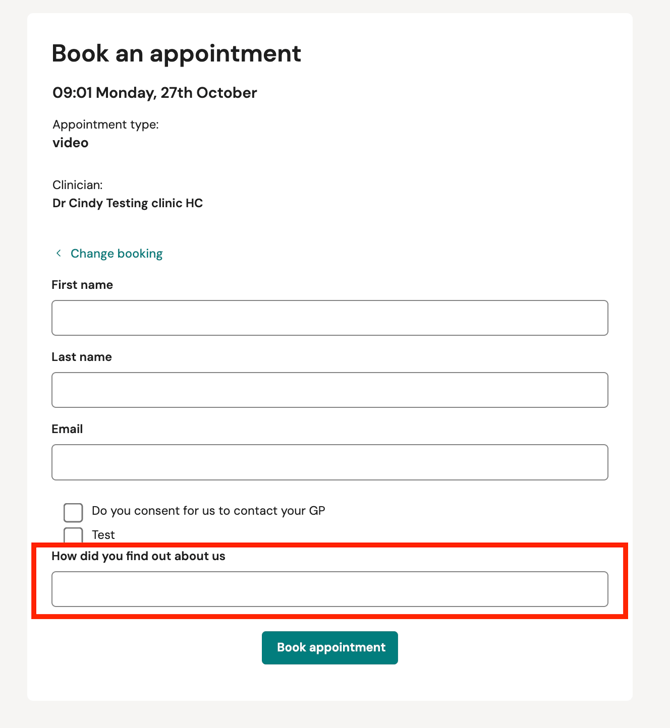Click the clinician name Dr Cindy Testing clinic HC
Screen dimensions: 670x728
[x=127, y=203]
